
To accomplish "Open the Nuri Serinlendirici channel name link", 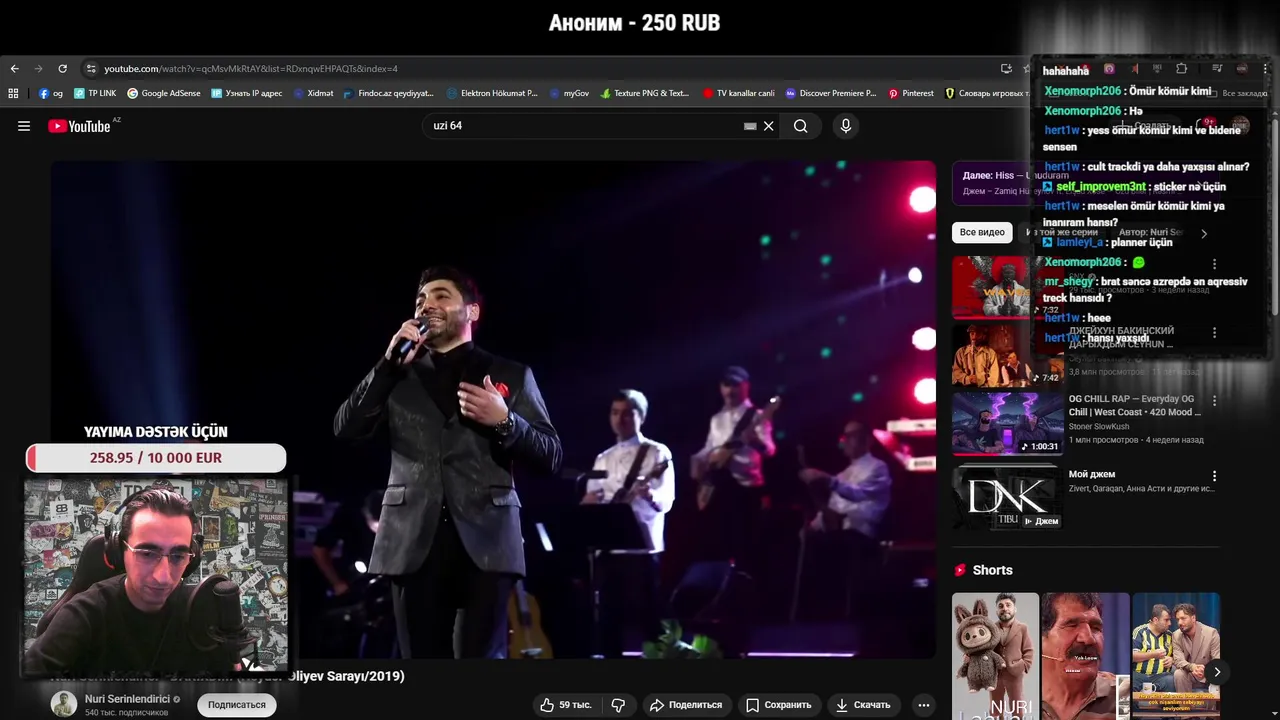I will 127,699.
